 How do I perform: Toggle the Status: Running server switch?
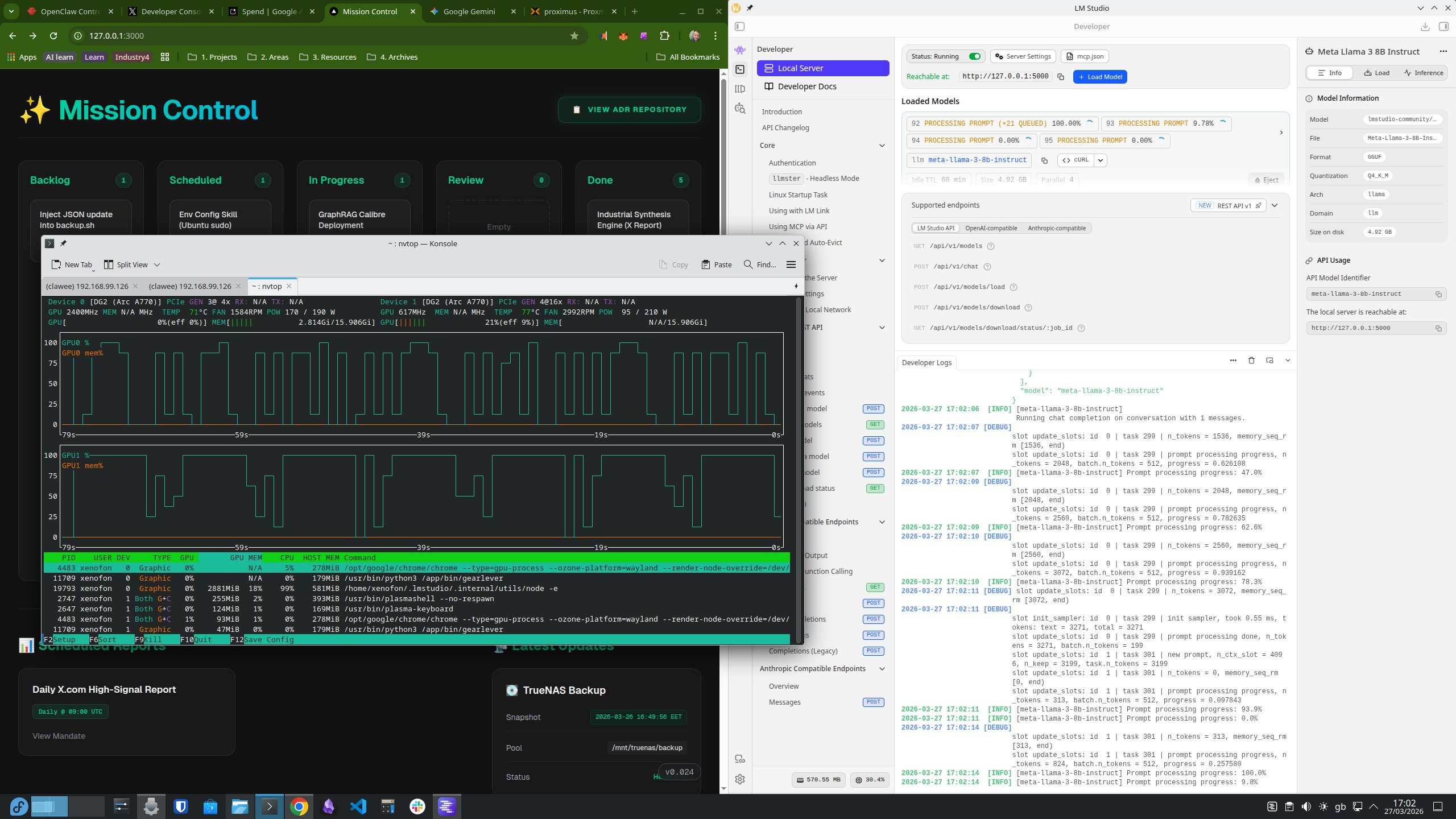(x=975, y=56)
